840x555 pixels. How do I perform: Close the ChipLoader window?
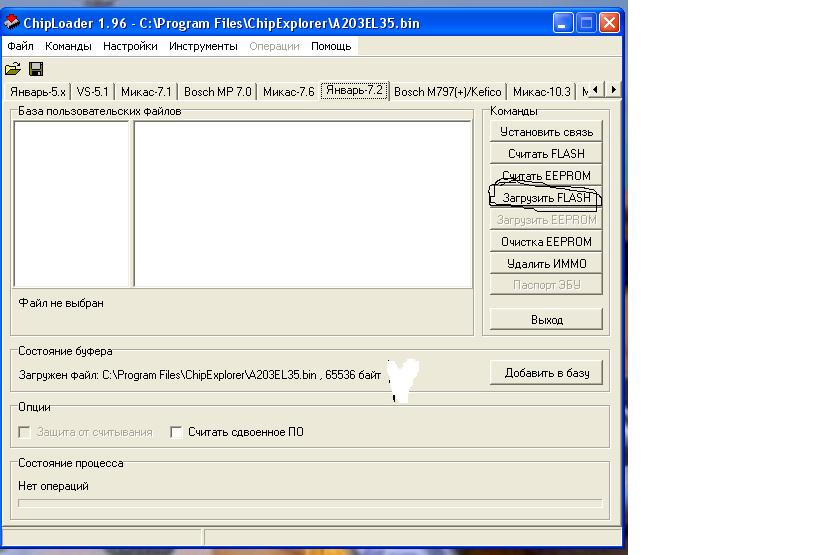point(609,23)
